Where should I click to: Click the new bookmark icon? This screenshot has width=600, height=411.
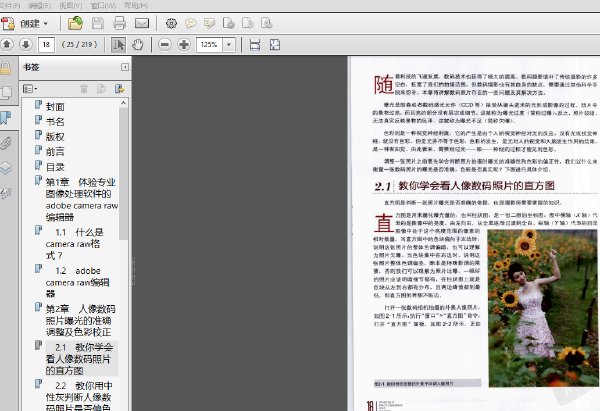point(101,89)
